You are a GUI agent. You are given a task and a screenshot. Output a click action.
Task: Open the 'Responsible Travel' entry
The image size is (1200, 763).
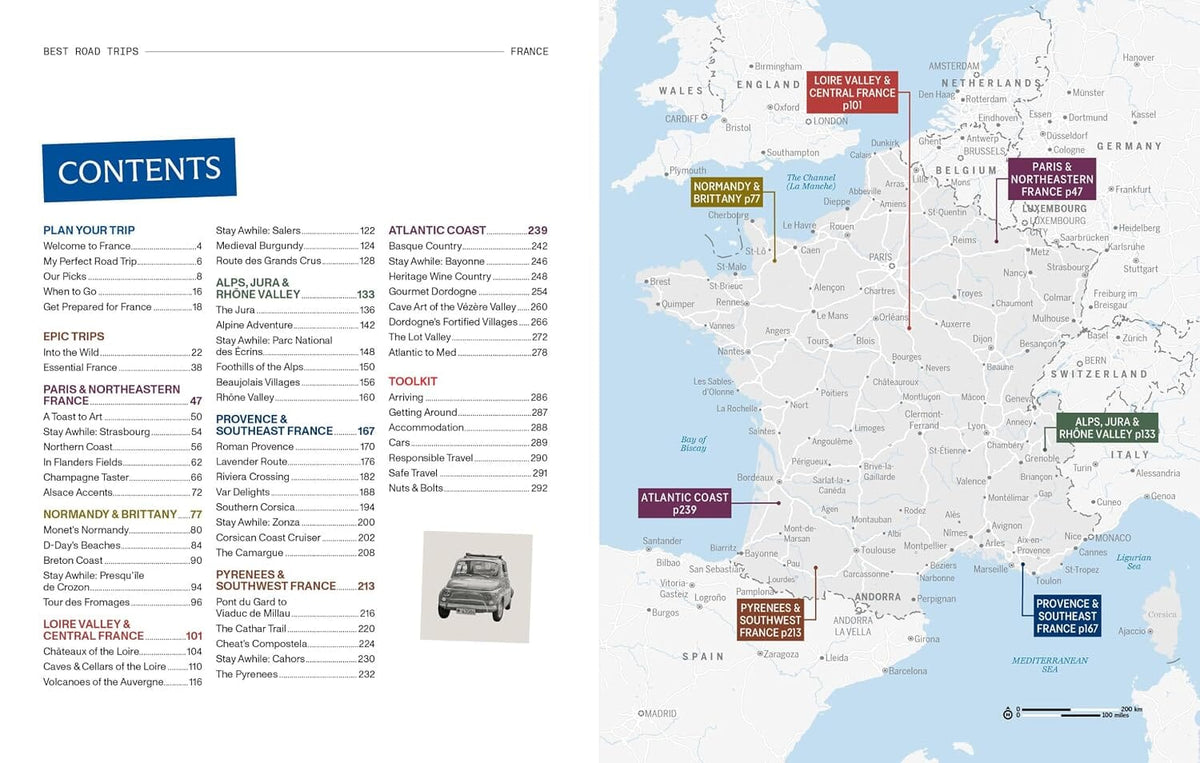point(468,458)
